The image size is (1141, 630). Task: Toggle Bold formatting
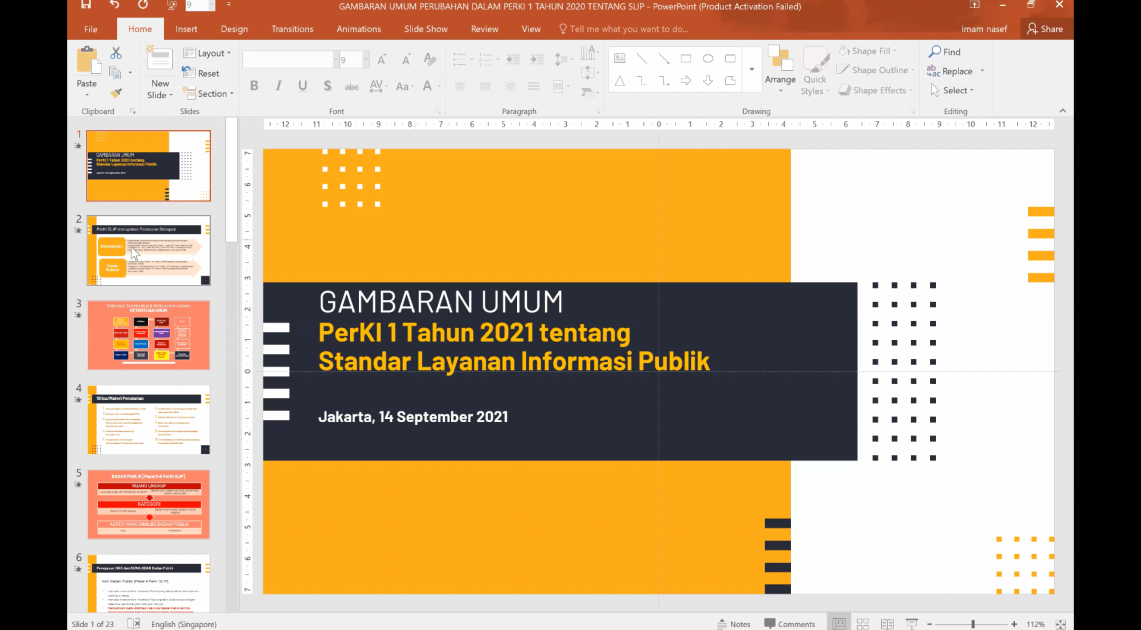254,87
